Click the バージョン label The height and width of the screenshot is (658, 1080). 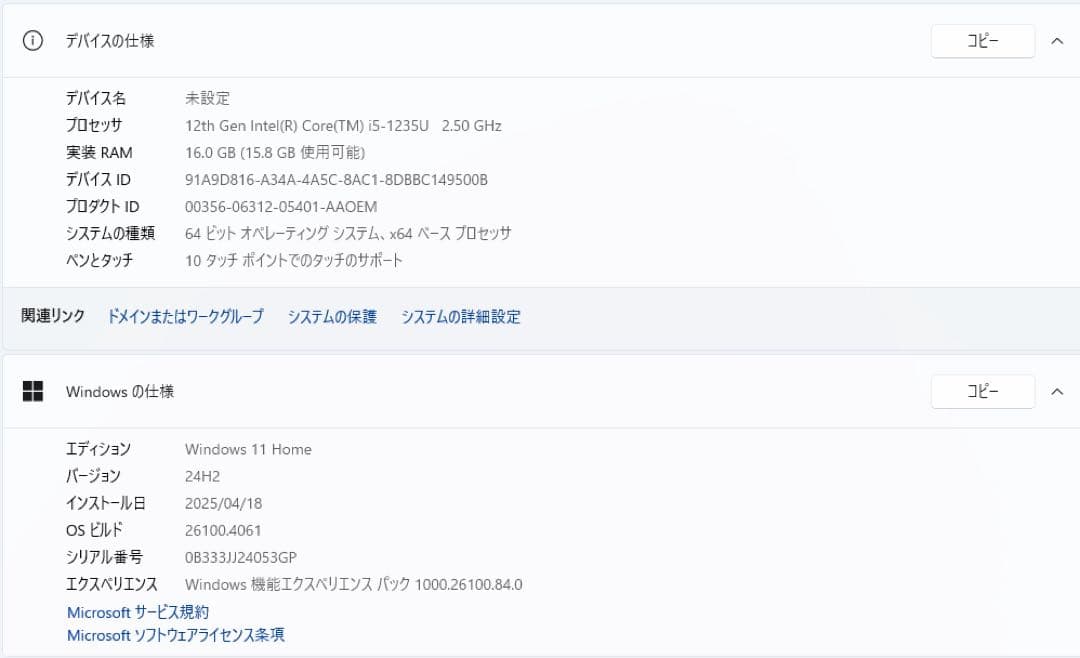(x=93, y=476)
